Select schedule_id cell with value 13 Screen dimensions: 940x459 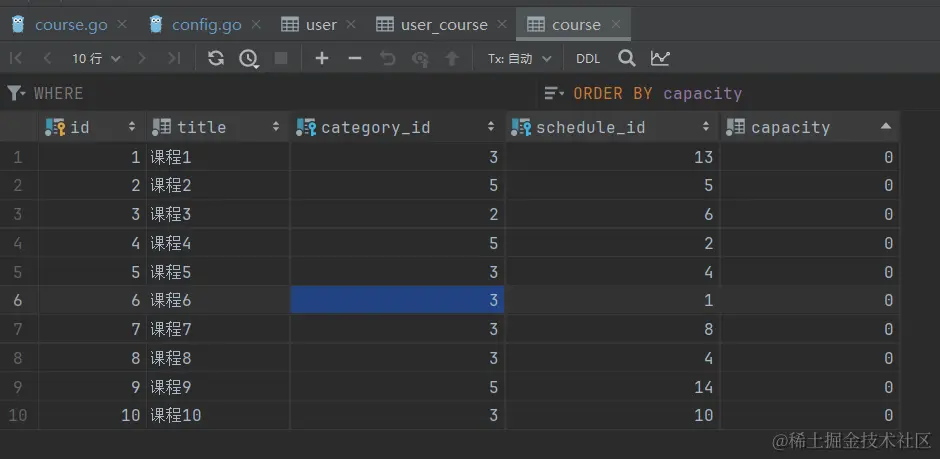point(613,158)
